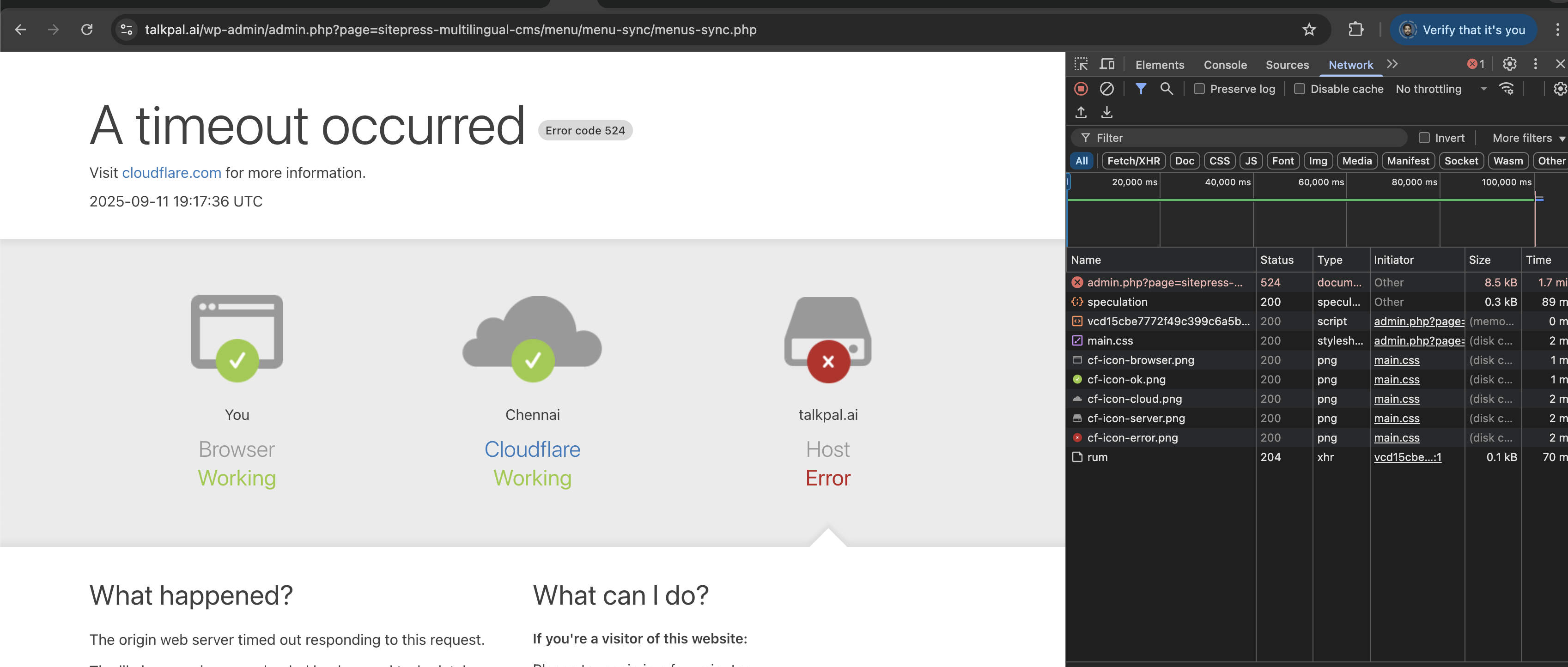Filter requests by Fetch/XHR
Screen dimensions: 1568x667
tap(1133, 161)
